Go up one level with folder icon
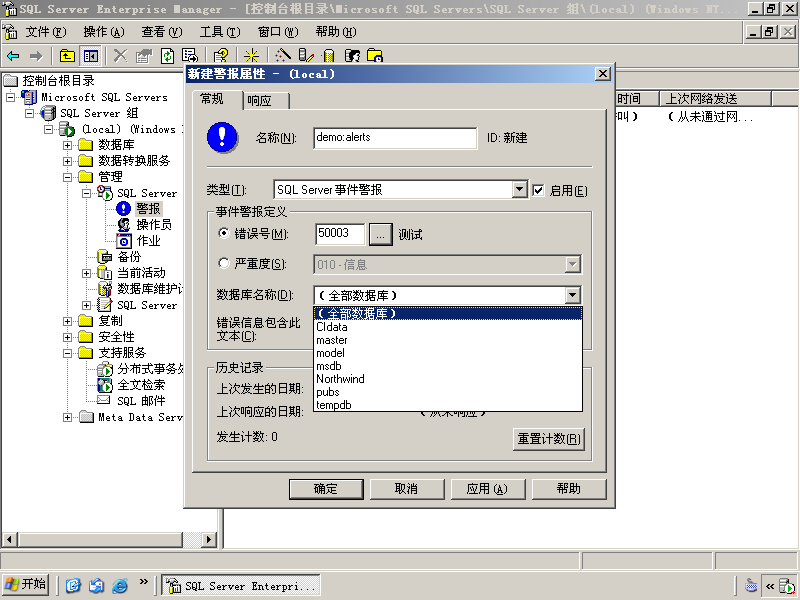Viewport: 800px width, 600px height. [x=67, y=56]
